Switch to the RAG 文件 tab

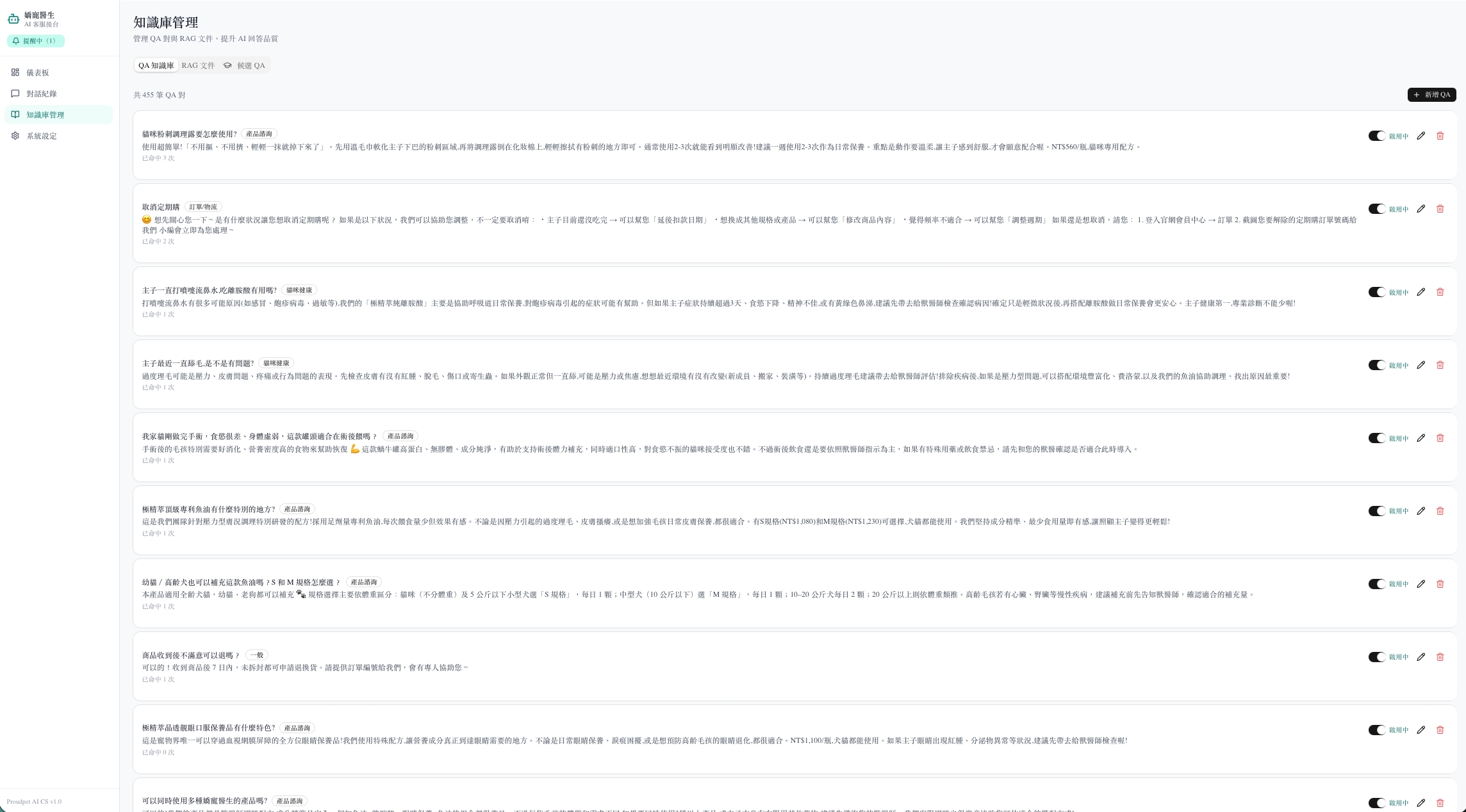198,65
